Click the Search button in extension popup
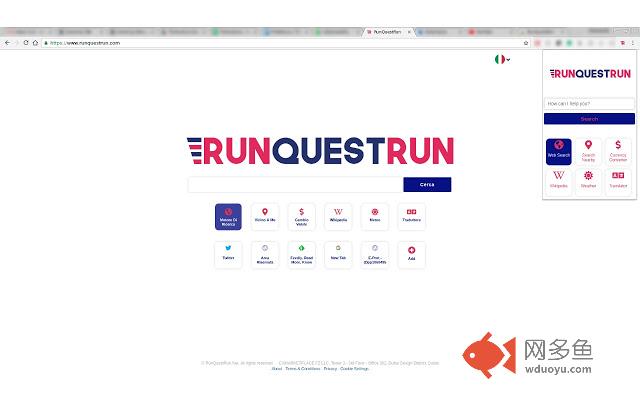 pyautogui.click(x=589, y=119)
